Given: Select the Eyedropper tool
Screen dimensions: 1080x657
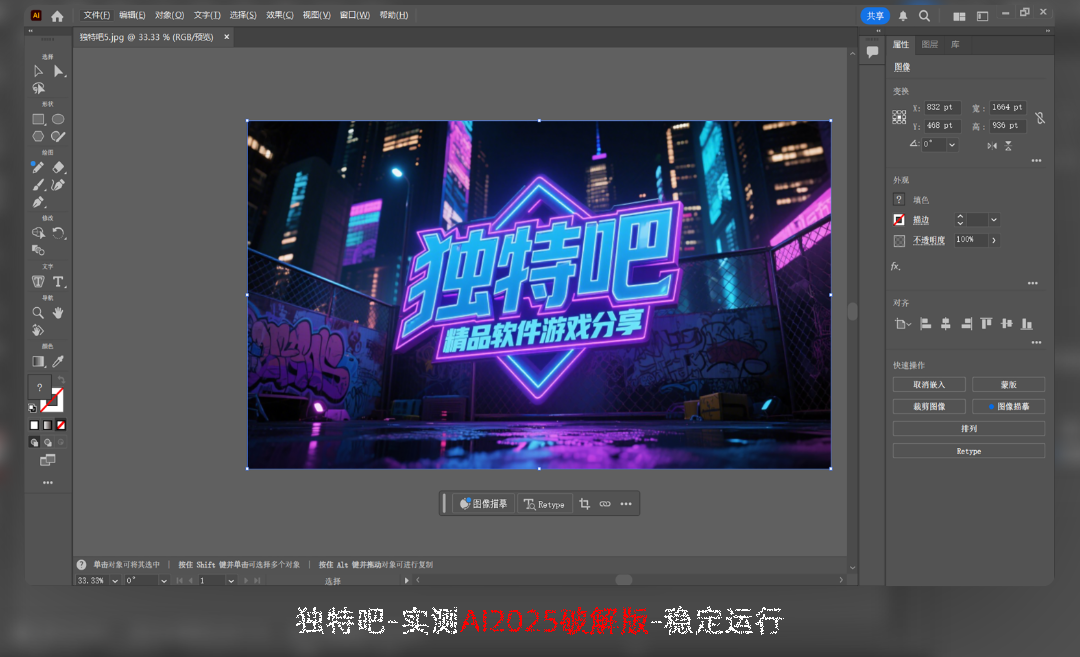Looking at the screenshot, I should [59, 361].
